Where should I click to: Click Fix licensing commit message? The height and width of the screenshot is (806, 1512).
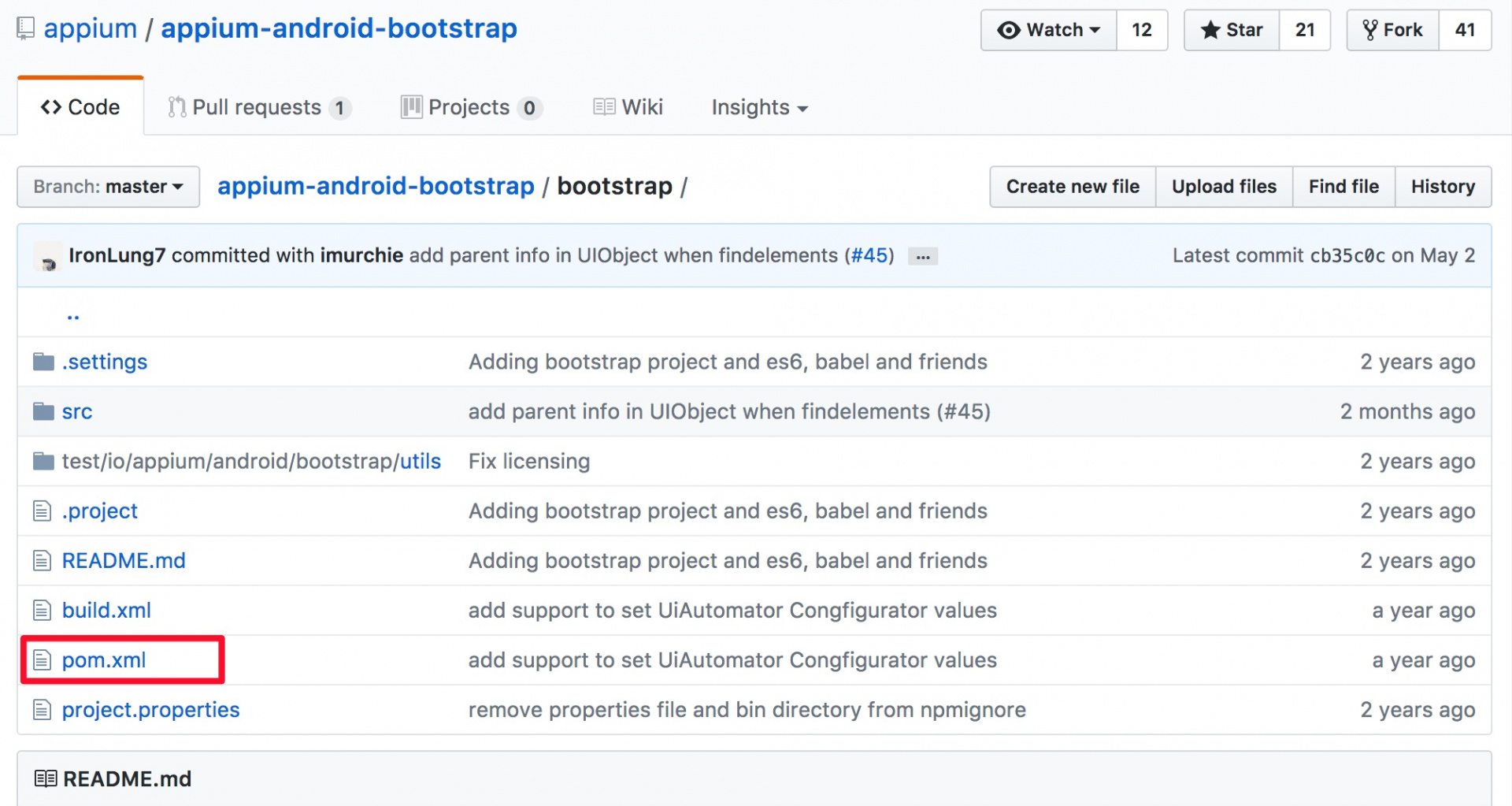click(529, 461)
